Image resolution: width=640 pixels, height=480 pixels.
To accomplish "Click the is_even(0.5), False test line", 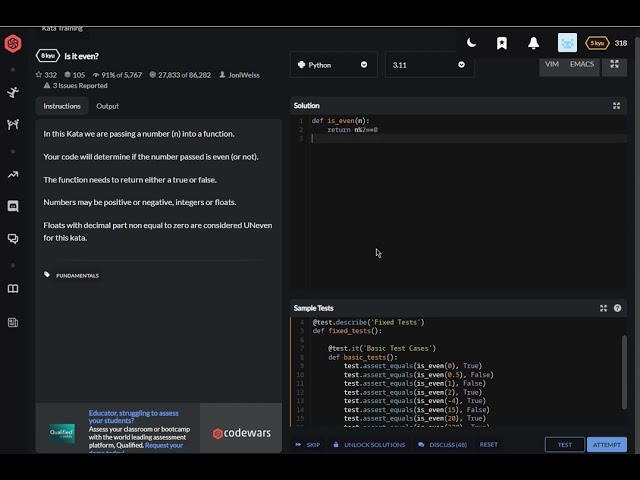I will (418, 375).
